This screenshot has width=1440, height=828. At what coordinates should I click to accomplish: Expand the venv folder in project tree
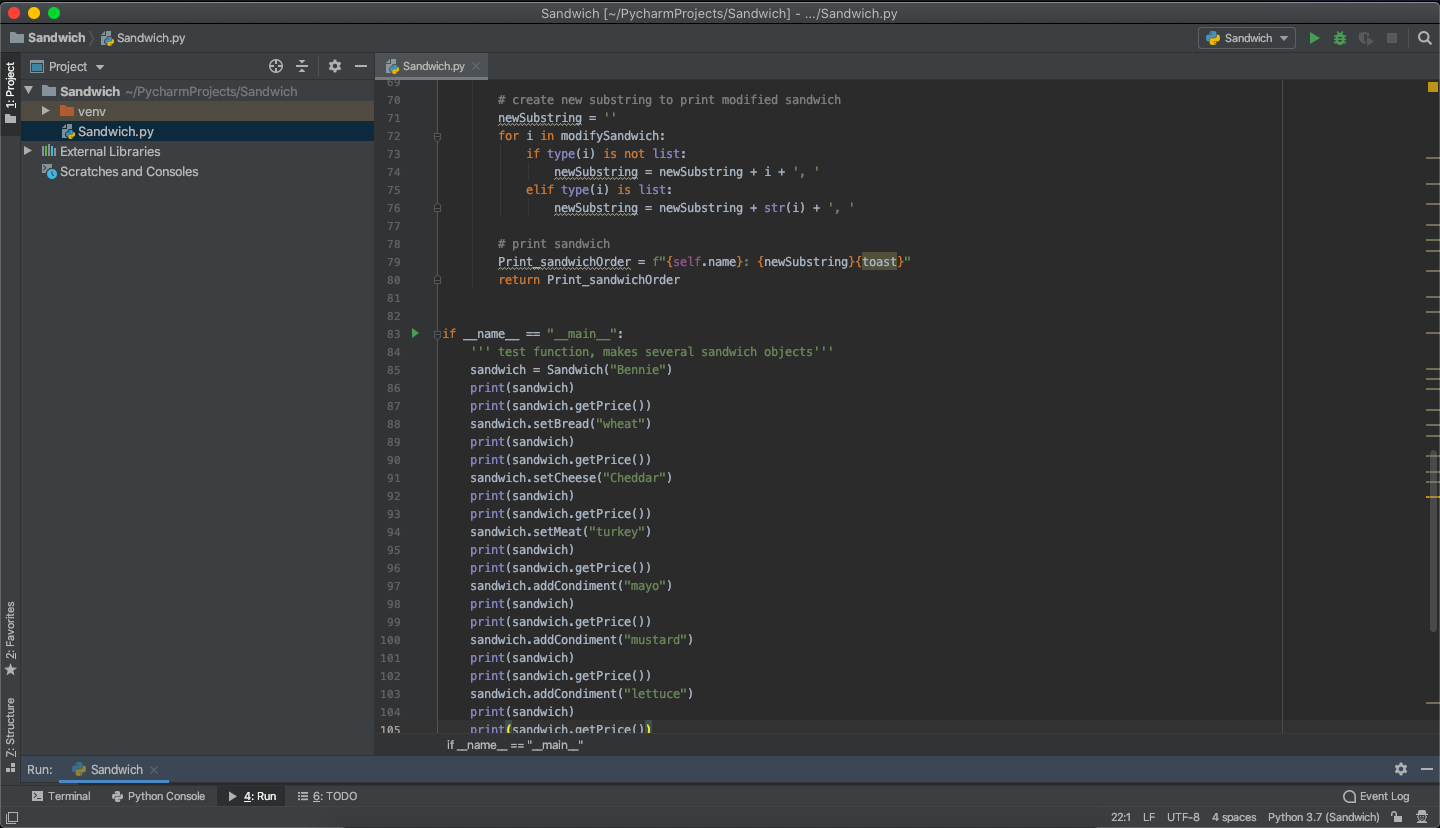[46, 111]
